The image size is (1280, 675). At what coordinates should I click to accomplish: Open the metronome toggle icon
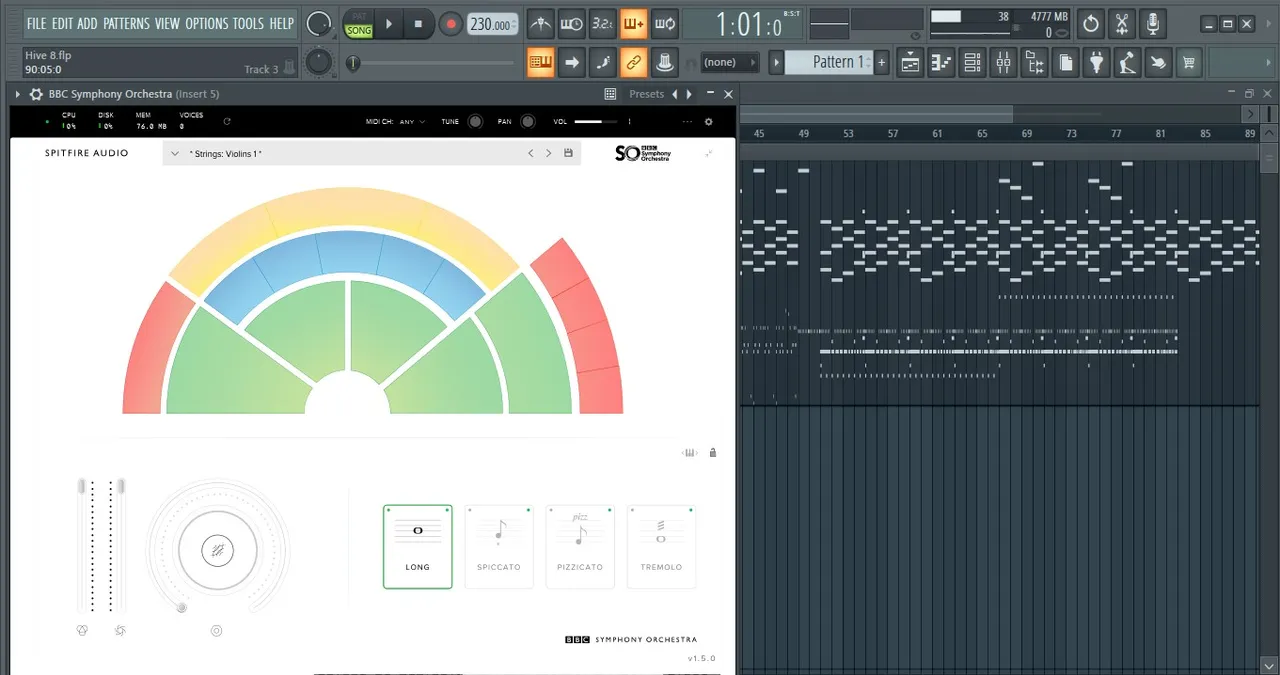(541, 23)
